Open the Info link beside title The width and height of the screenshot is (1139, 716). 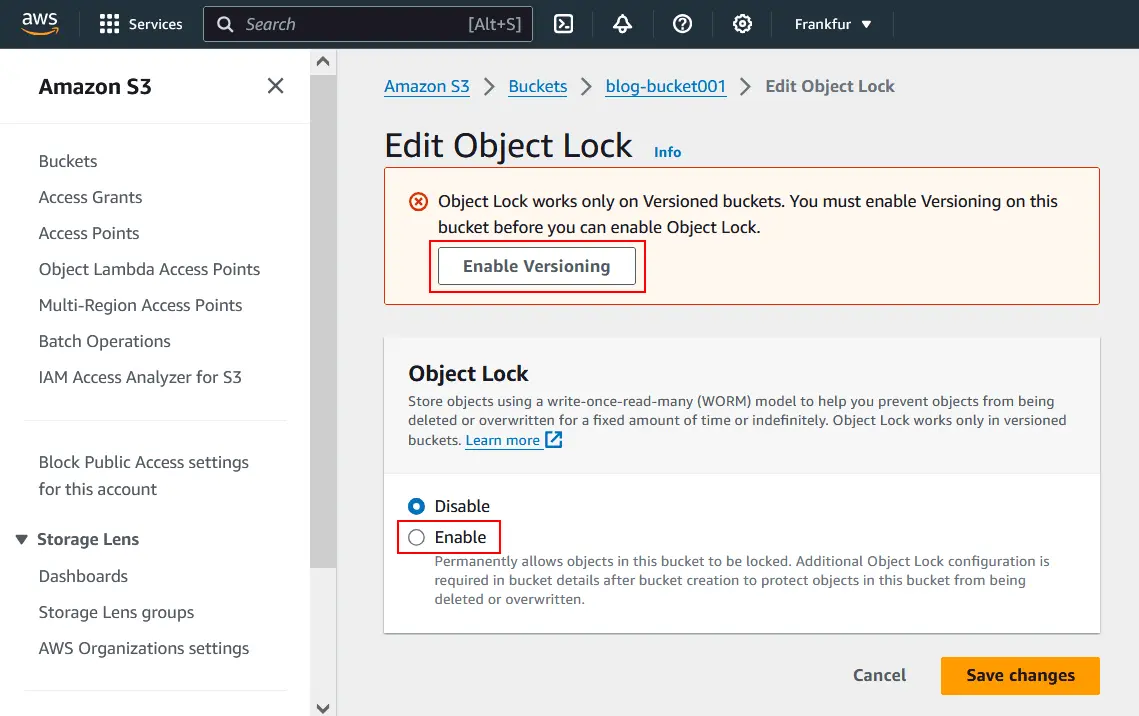[x=667, y=152]
